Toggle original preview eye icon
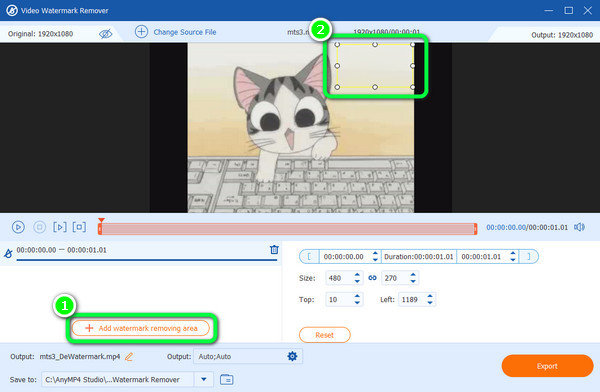 pos(105,34)
